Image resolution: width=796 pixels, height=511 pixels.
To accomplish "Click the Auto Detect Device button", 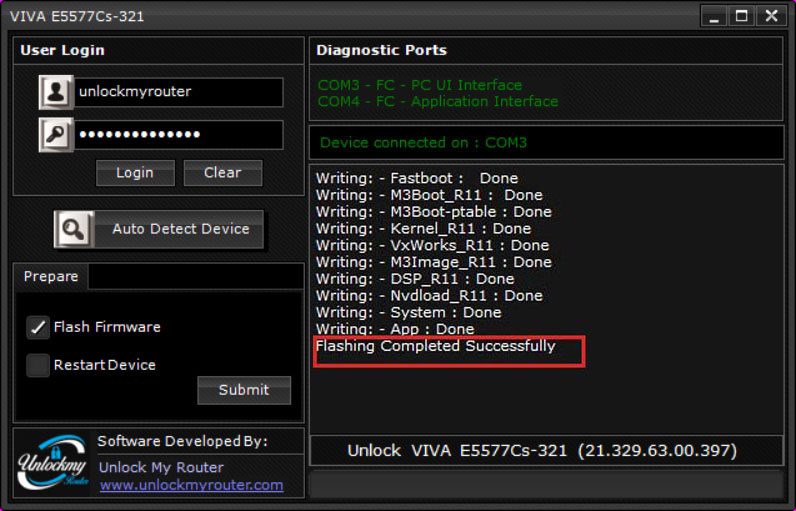I will coord(159,229).
